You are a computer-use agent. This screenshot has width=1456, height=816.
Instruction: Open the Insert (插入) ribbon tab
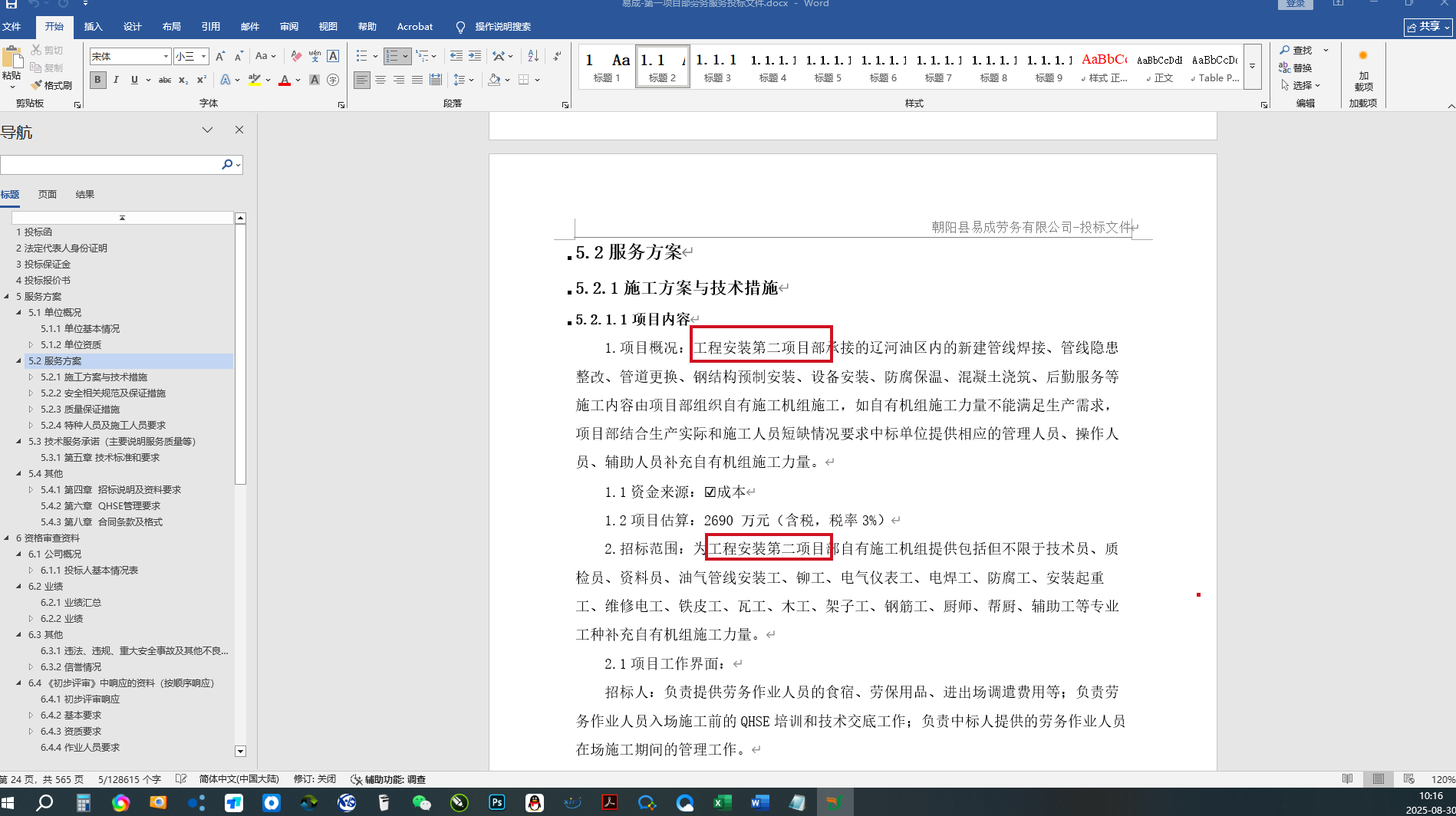pyautogui.click(x=93, y=27)
